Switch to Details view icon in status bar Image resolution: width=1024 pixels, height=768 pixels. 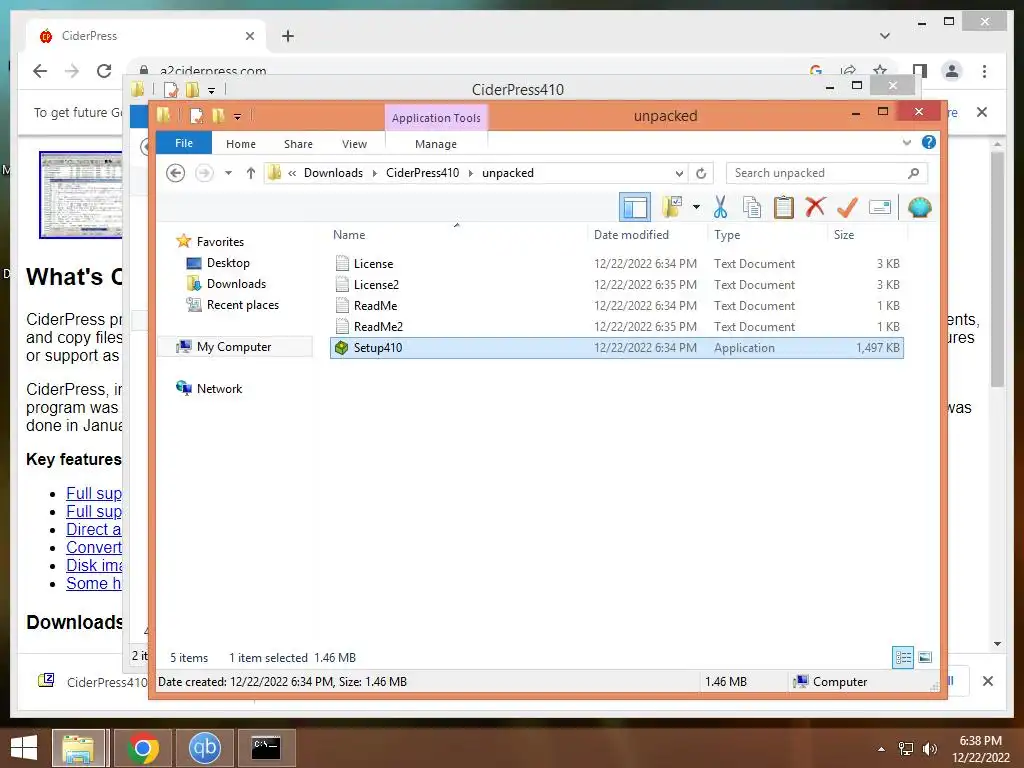[903, 657]
